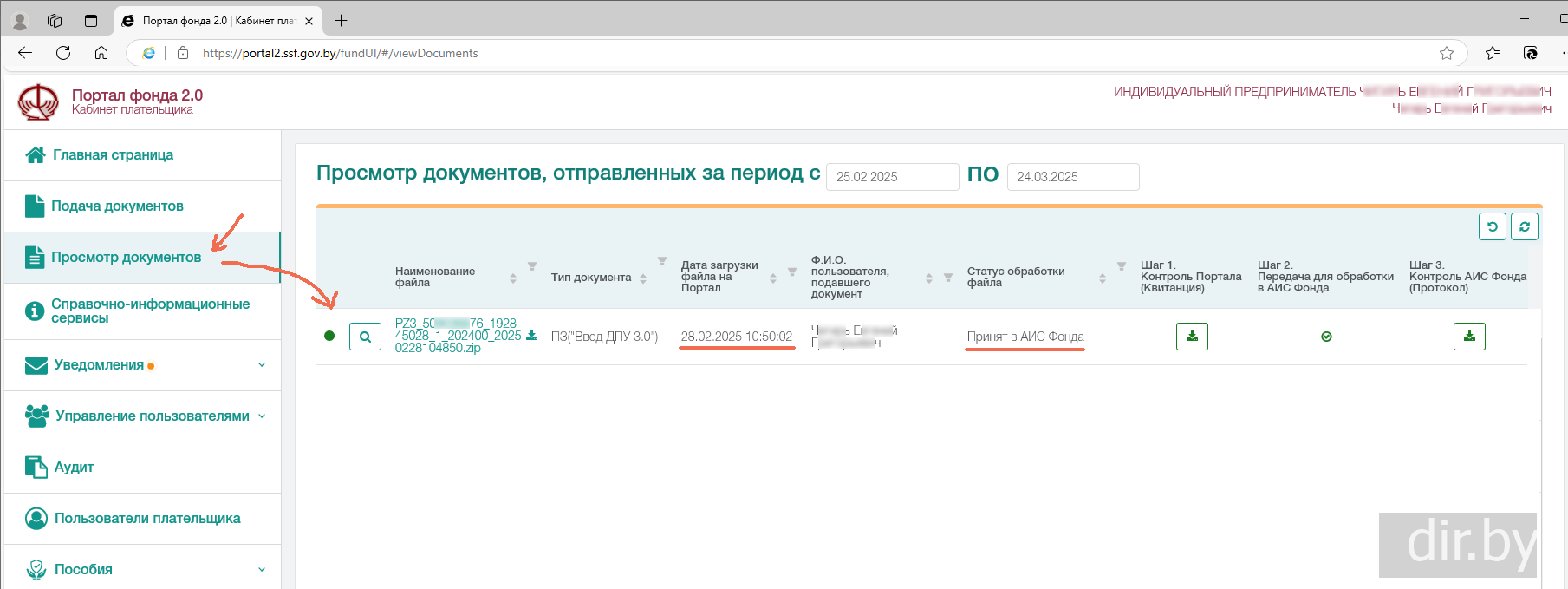Click the refresh icon above the table

[1525, 226]
